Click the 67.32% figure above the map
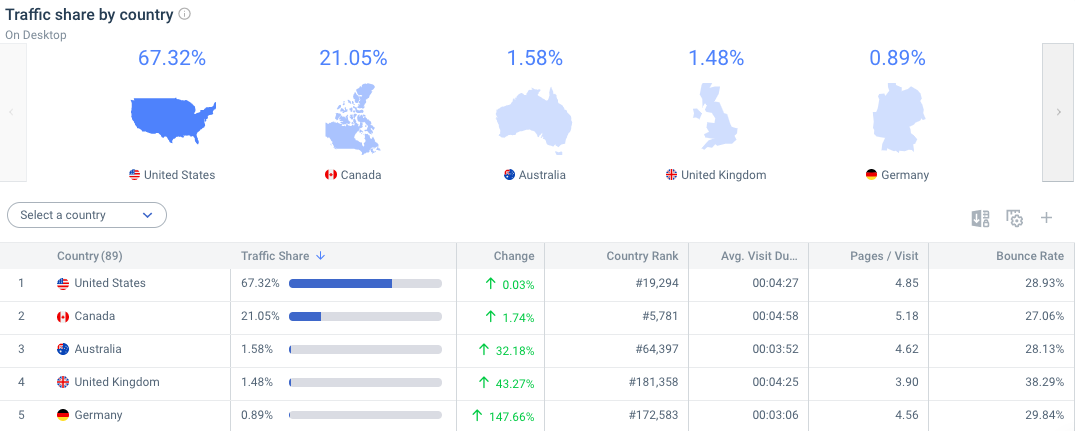The height and width of the screenshot is (431, 1075). coord(172,58)
